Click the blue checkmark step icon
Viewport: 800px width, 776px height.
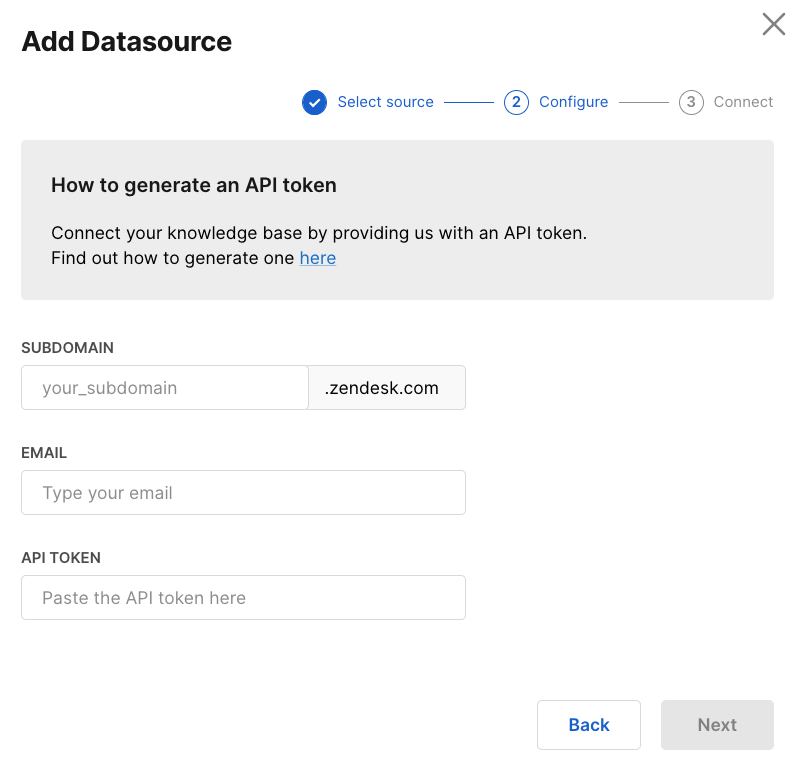(x=315, y=102)
